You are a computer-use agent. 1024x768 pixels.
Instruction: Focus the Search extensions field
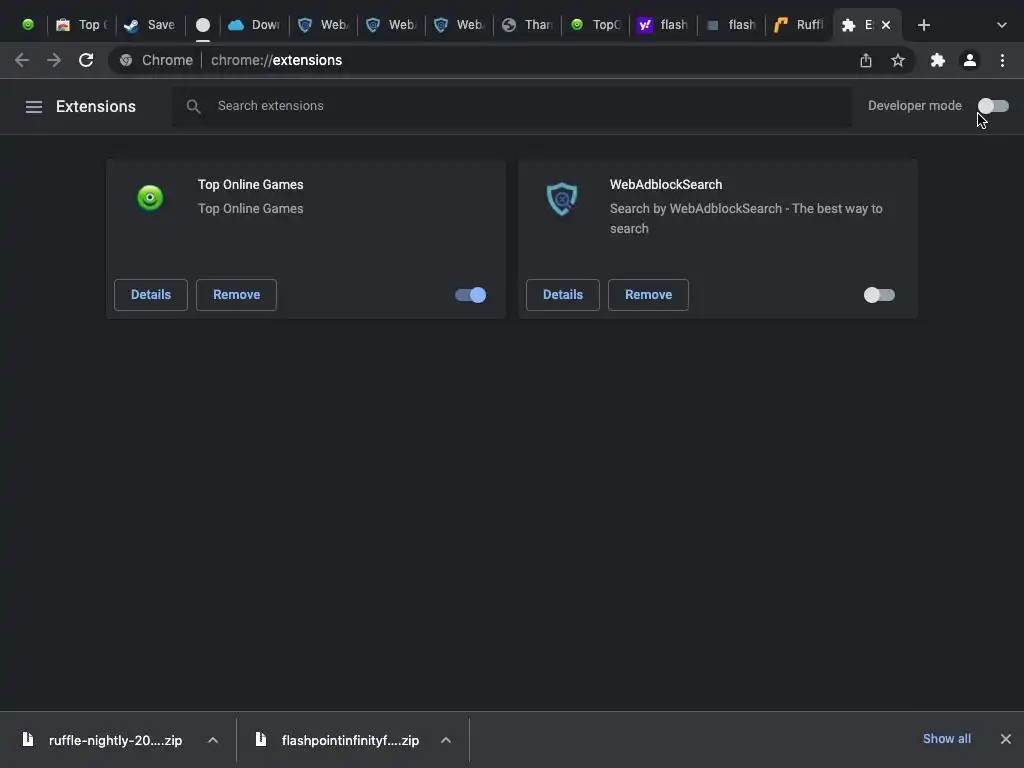pyautogui.click(x=511, y=106)
